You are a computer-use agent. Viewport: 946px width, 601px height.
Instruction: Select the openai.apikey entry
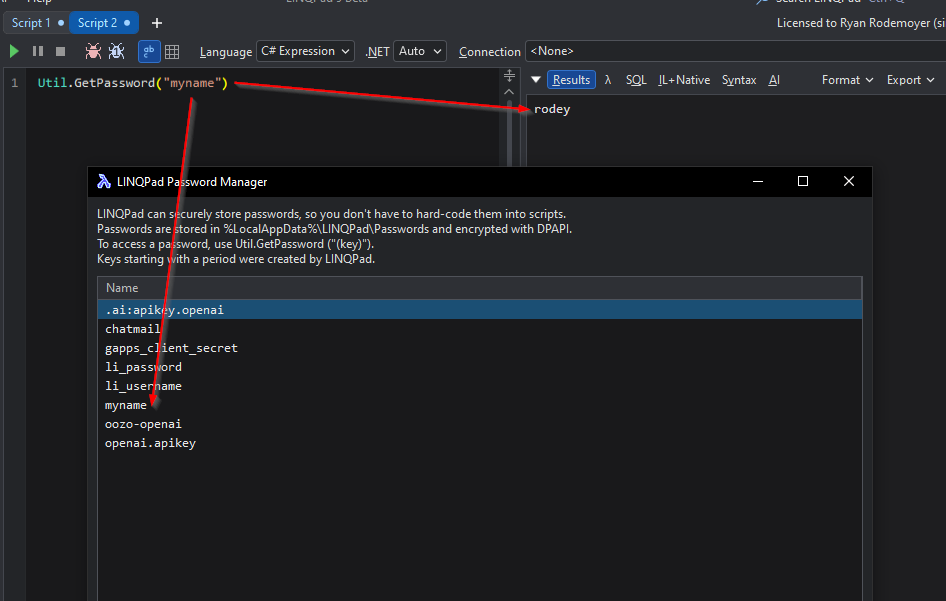click(x=480, y=443)
